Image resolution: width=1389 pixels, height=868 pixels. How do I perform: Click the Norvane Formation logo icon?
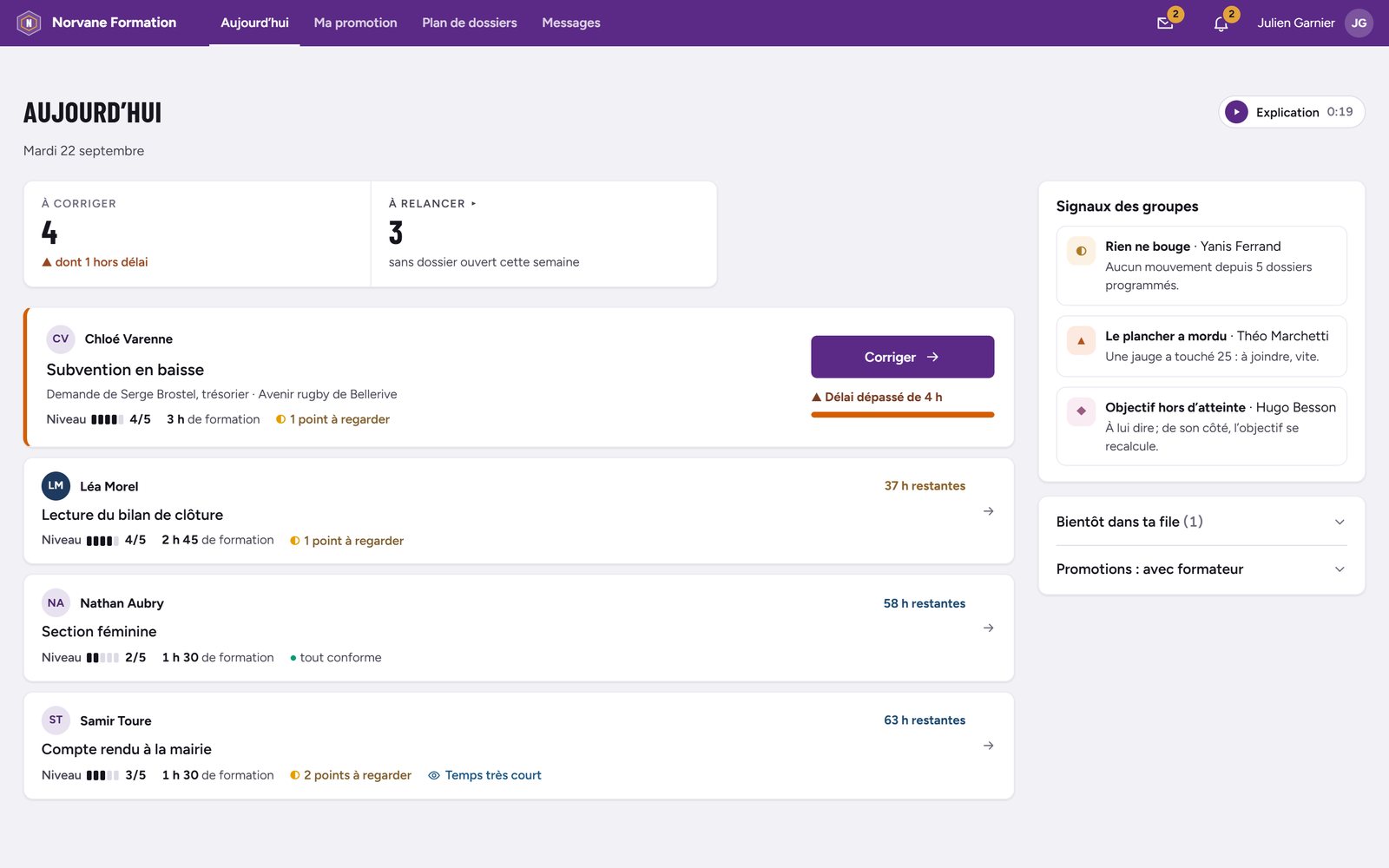(29, 23)
